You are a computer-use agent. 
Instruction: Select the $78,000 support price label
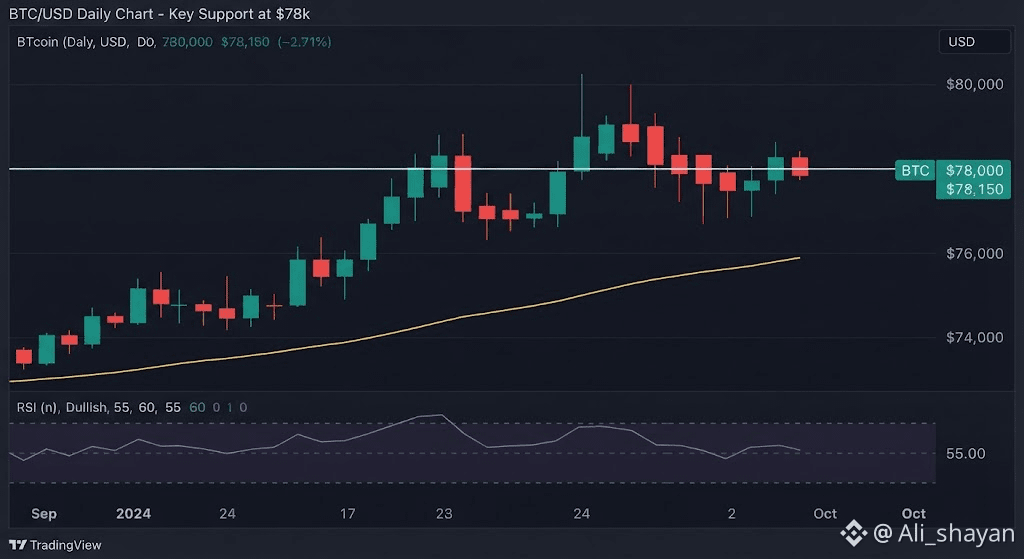coord(974,170)
